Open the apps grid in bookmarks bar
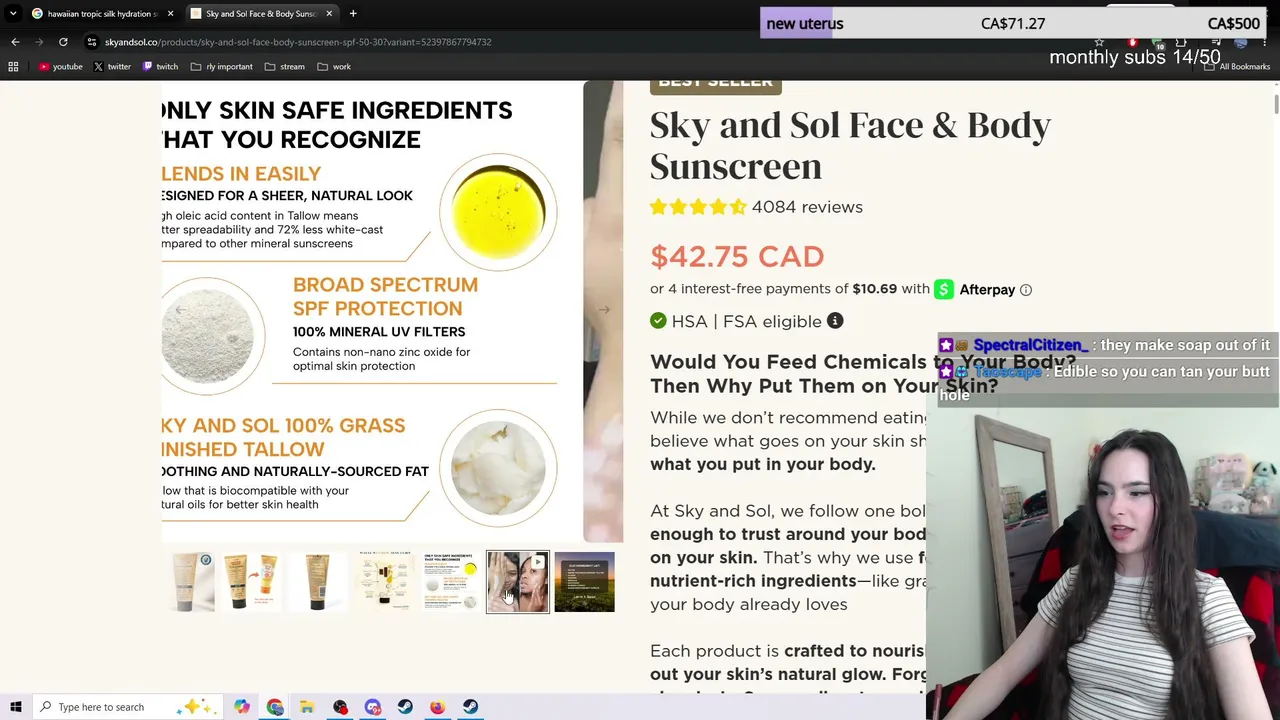Screen dimensions: 1280x720 [14, 67]
